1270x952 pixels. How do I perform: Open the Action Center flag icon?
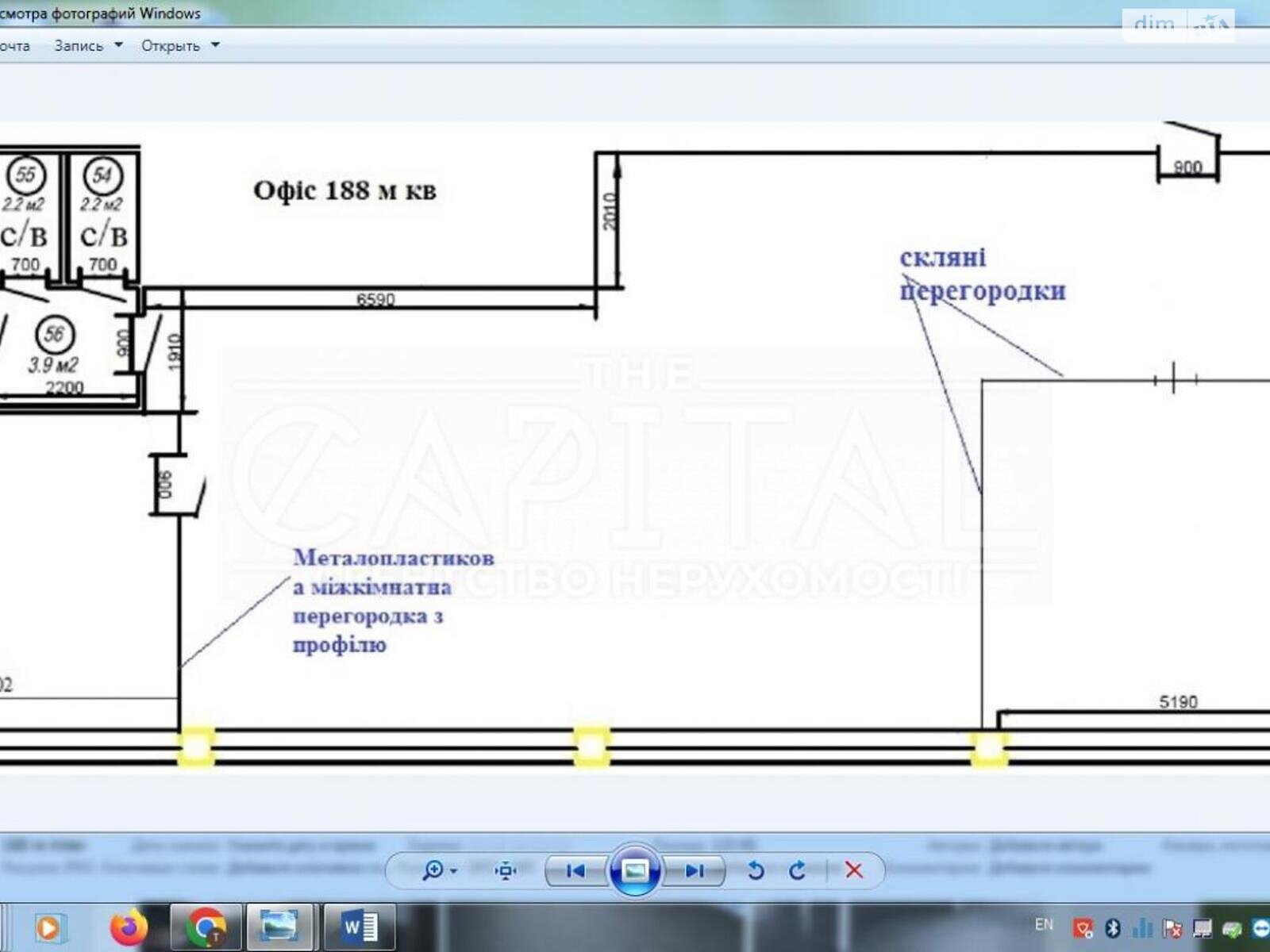pyautogui.click(x=1172, y=928)
